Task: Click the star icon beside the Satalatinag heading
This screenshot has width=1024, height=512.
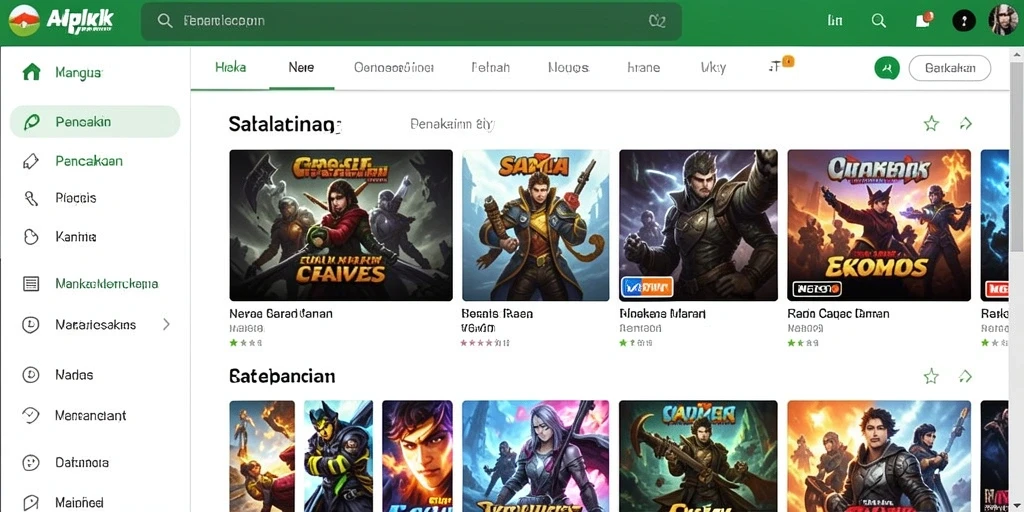Action: pyautogui.click(x=931, y=123)
